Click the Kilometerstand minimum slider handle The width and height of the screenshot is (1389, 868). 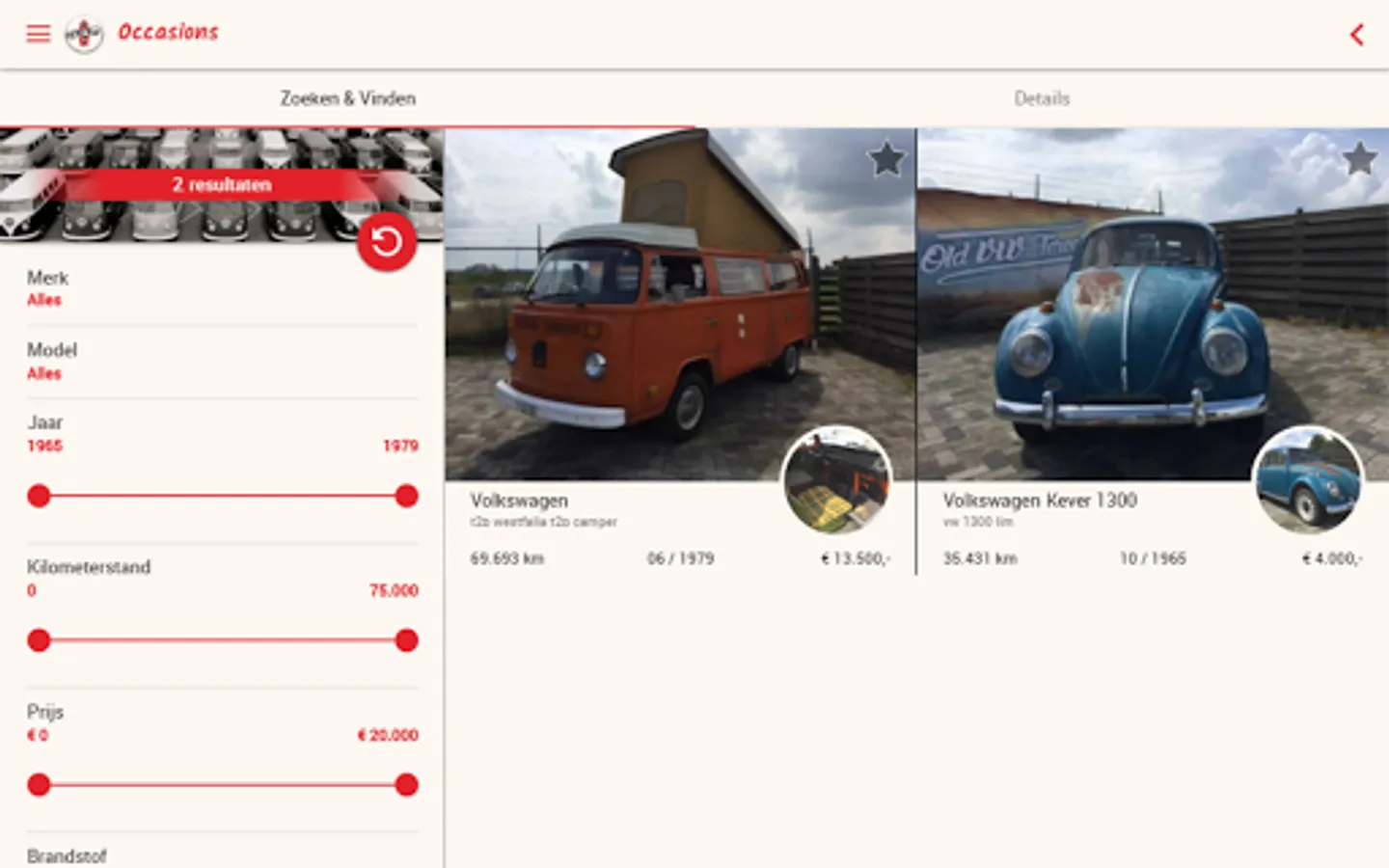[x=39, y=640]
